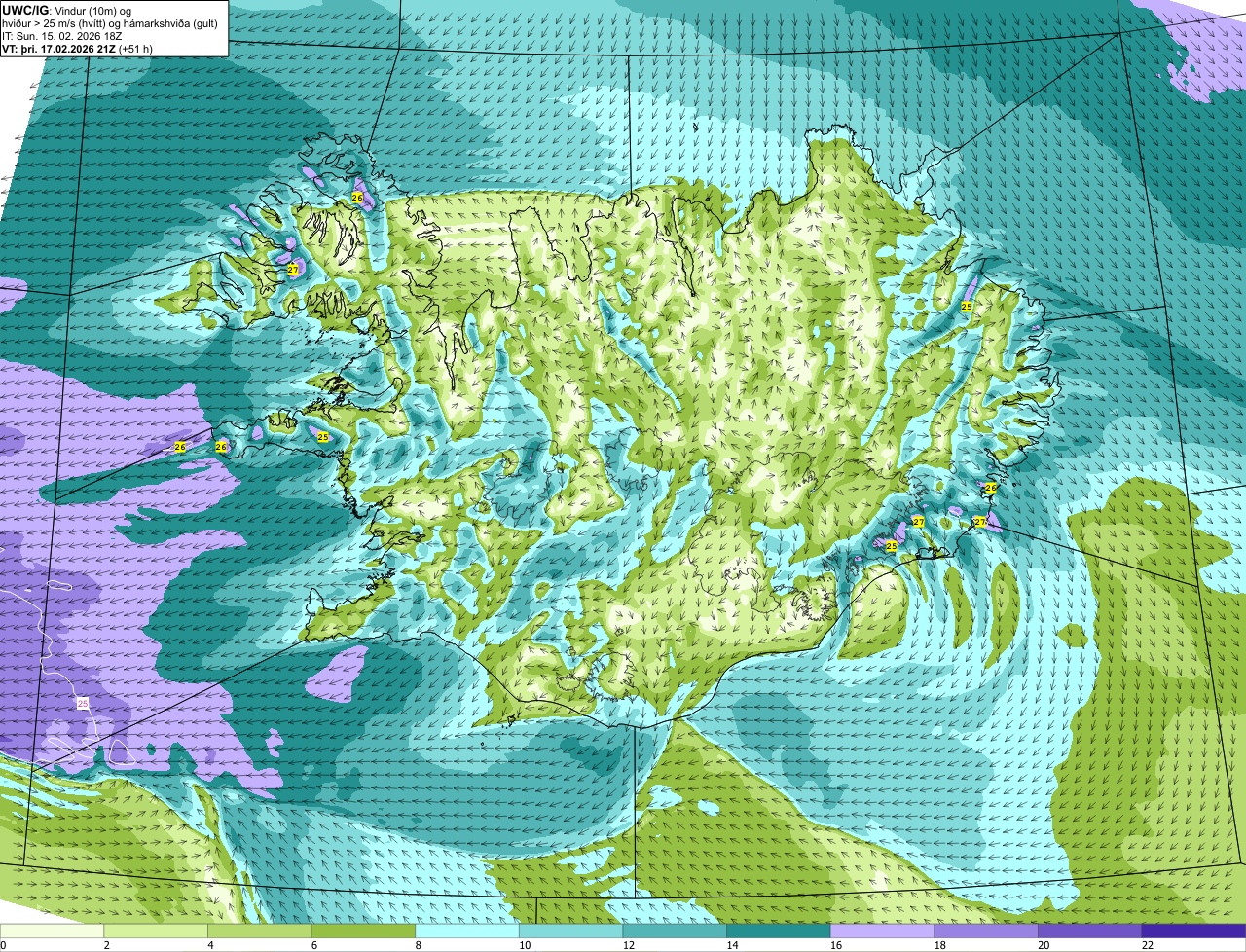The width and height of the screenshot is (1246, 952).
Task: Click the colour scale label '14'
Action: 732,944
